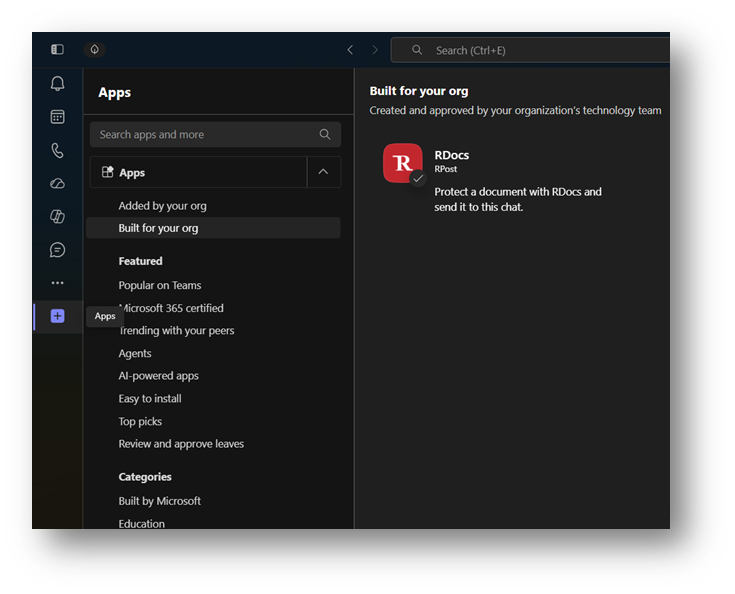Image resolution: width=735 pixels, height=594 pixels.
Task: Open the Copilot icon in sidebar
Action: tap(58, 217)
